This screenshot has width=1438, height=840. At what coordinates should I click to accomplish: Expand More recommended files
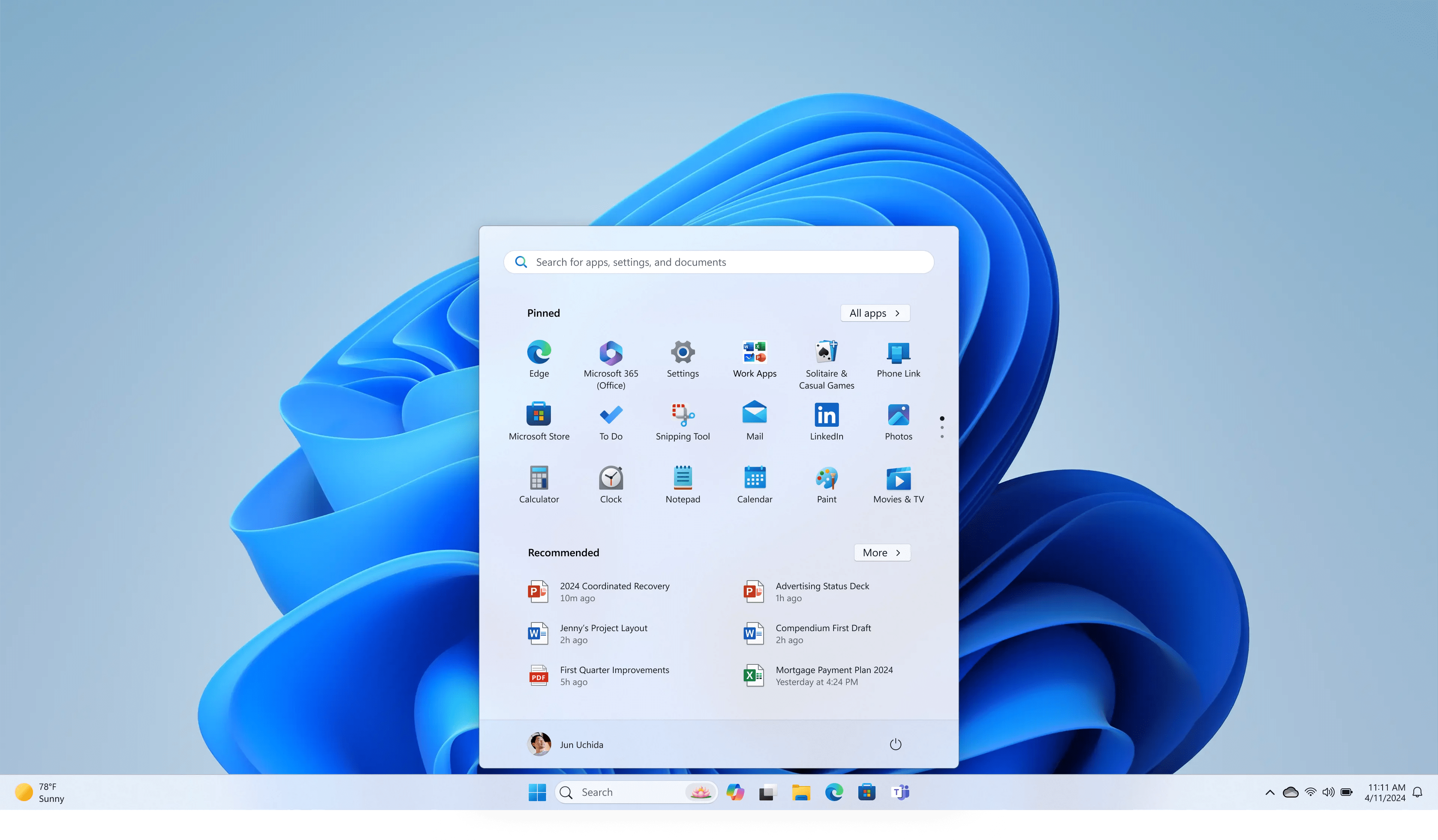coord(882,553)
